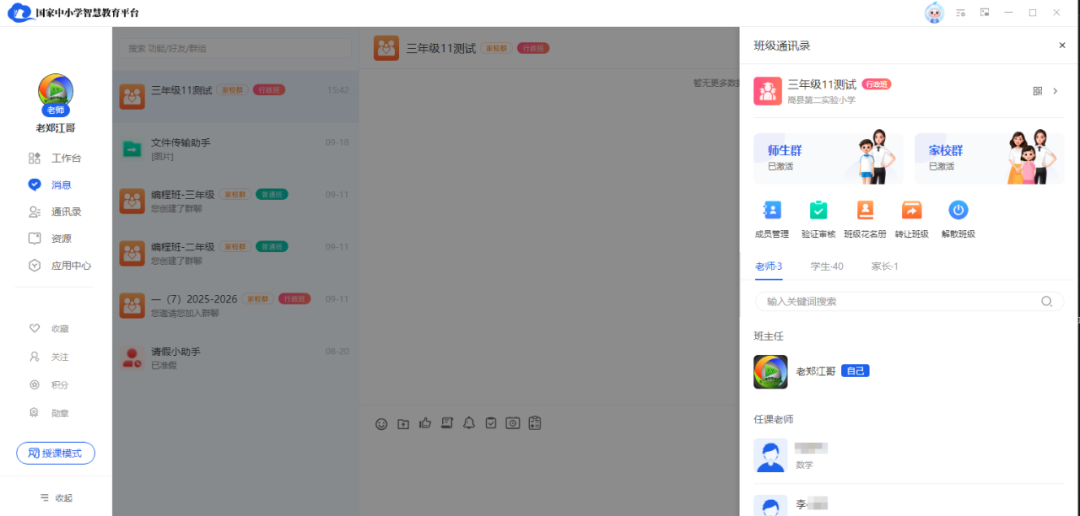Select the 数学 teacher entry

(x=909, y=456)
